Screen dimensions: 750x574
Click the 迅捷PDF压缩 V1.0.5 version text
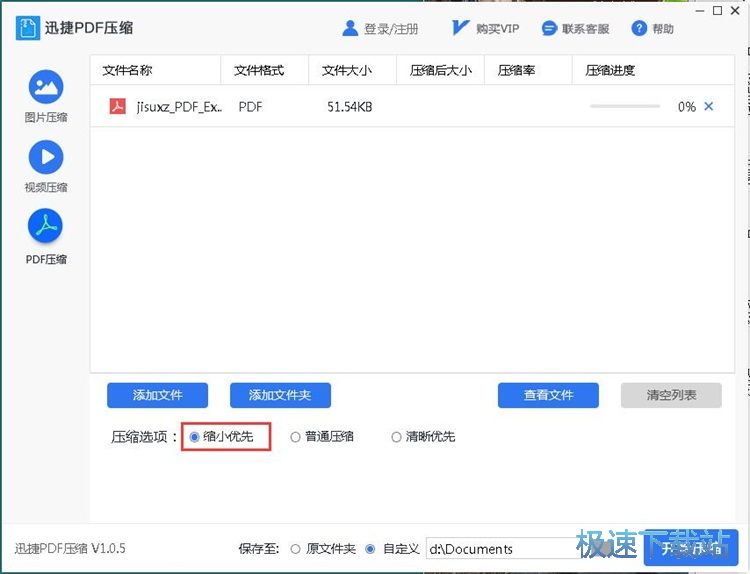pyautogui.click(x=70, y=548)
